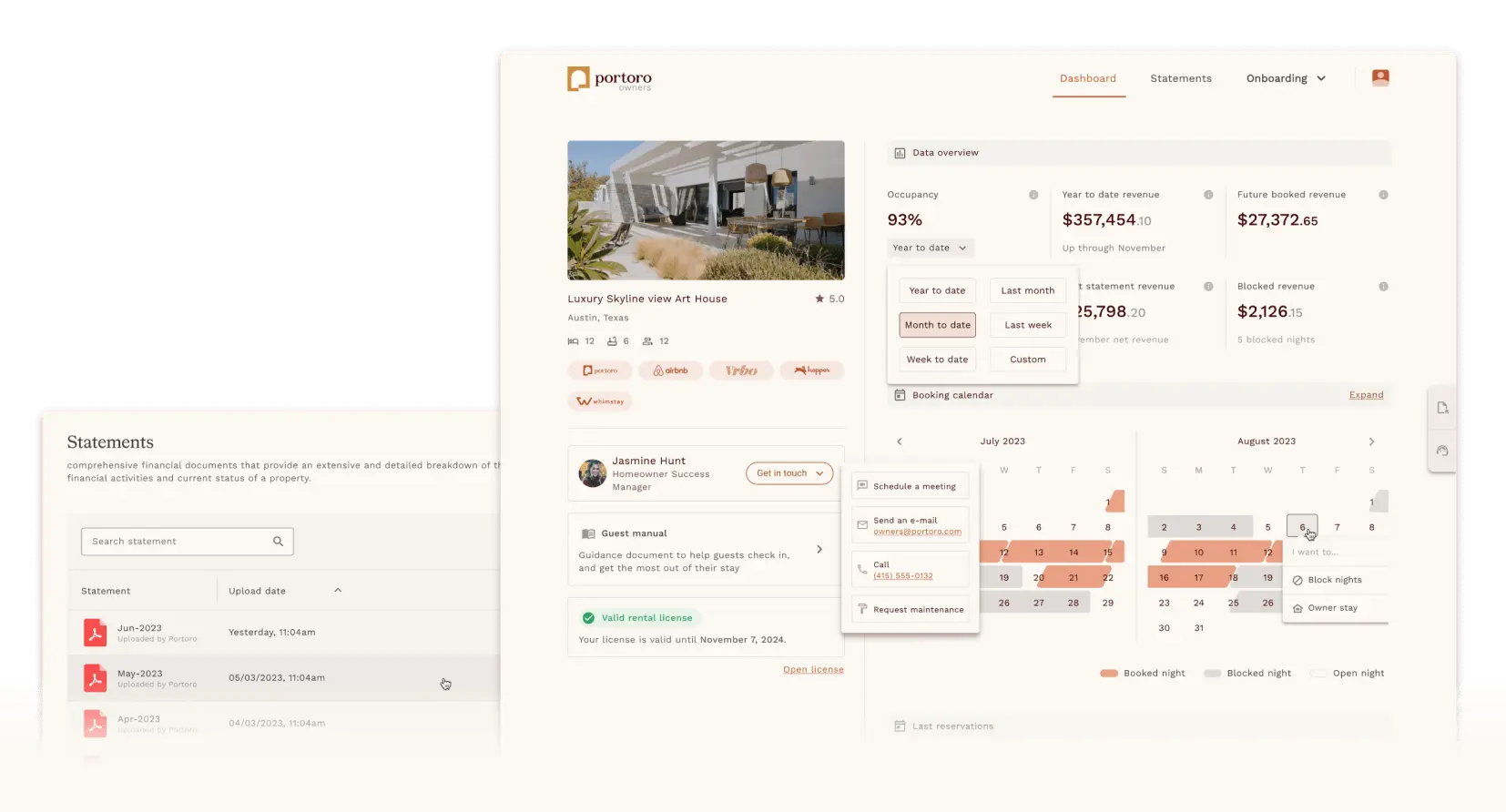Viewport: 1506px width, 812px height.
Task: Open the Get in touch dropdown
Action: point(789,473)
